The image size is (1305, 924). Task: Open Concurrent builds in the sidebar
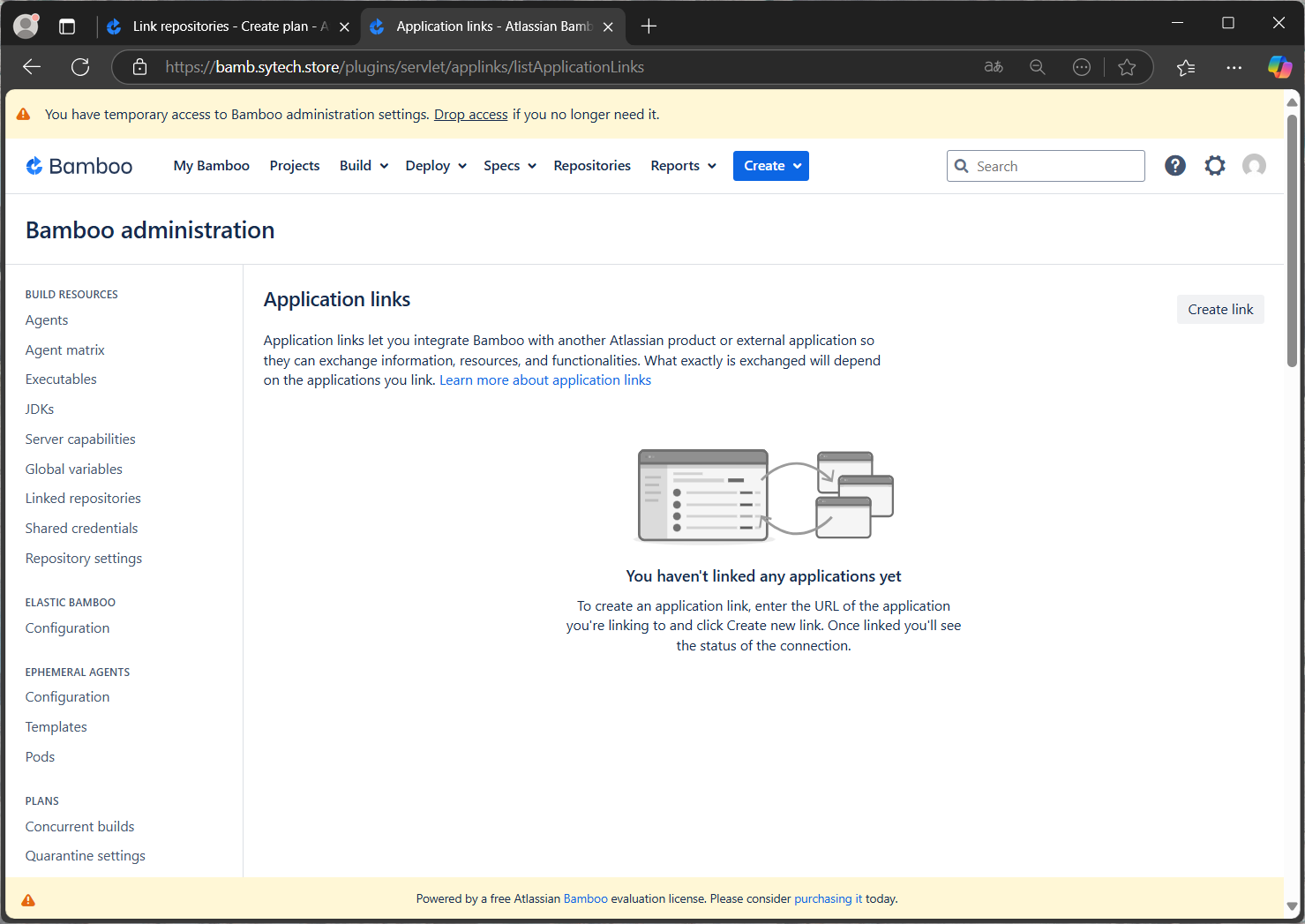click(79, 827)
